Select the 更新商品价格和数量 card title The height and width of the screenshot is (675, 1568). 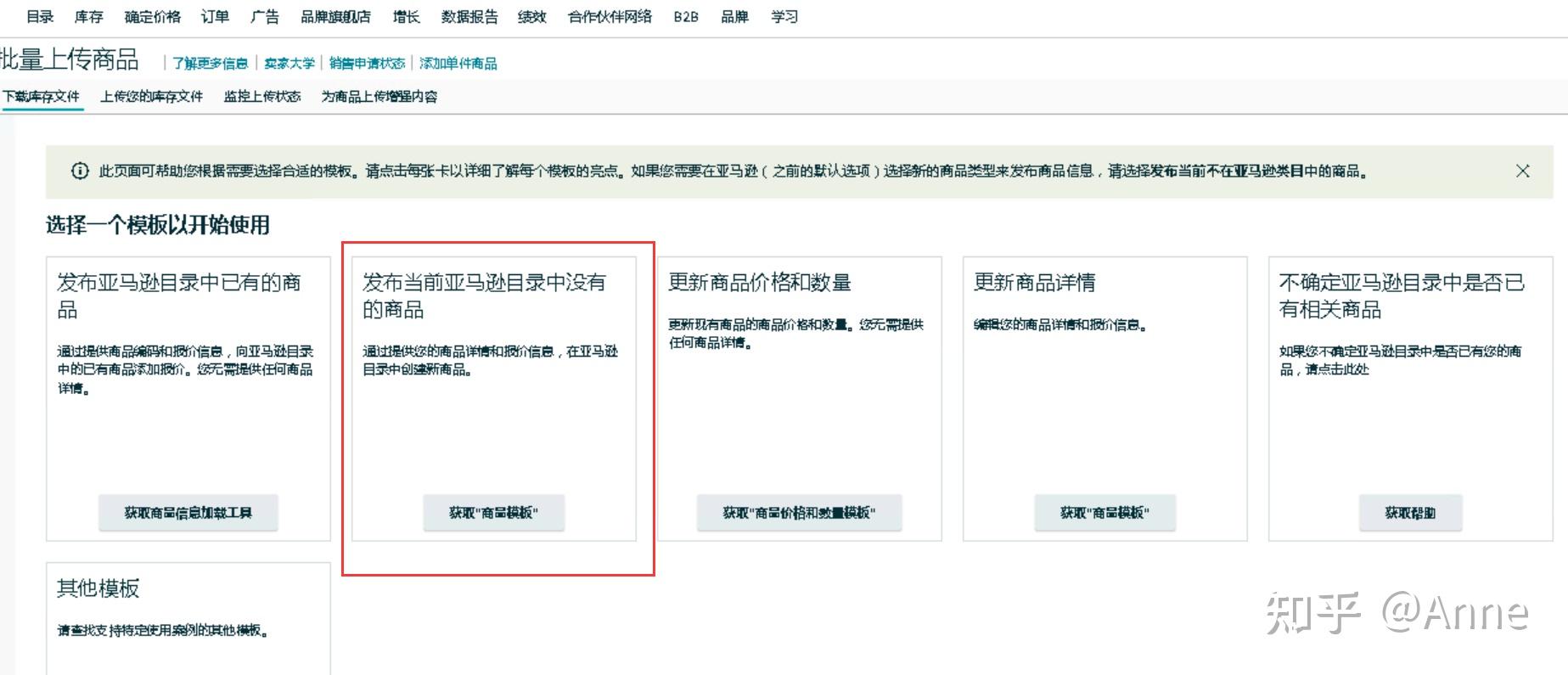[759, 282]
